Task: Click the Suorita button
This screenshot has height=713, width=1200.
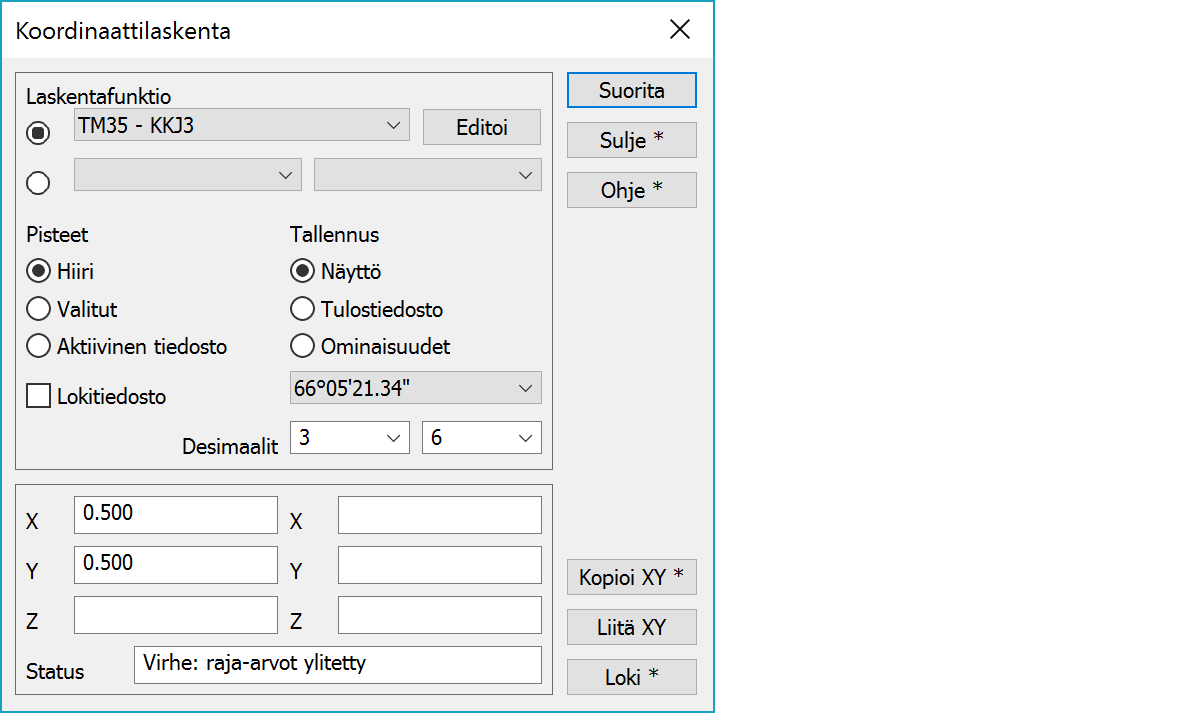Action: (631, 90)
